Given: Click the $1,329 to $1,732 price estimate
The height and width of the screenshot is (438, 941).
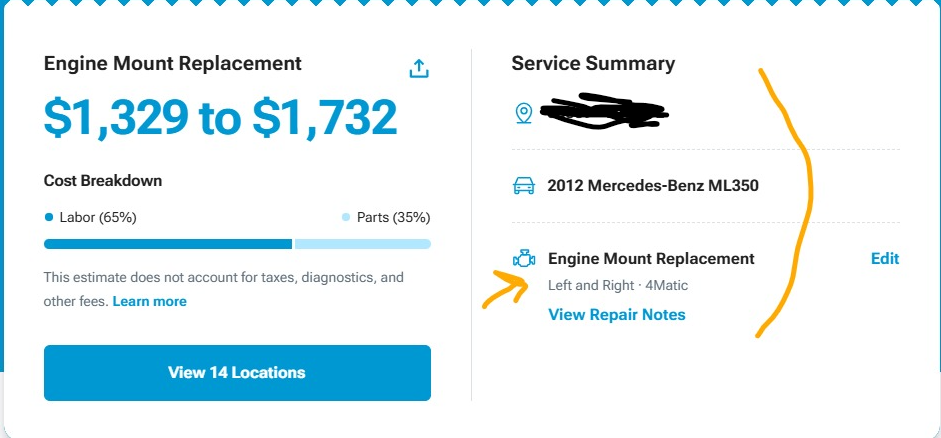Looking at the screenshot, I should point(220,118).
